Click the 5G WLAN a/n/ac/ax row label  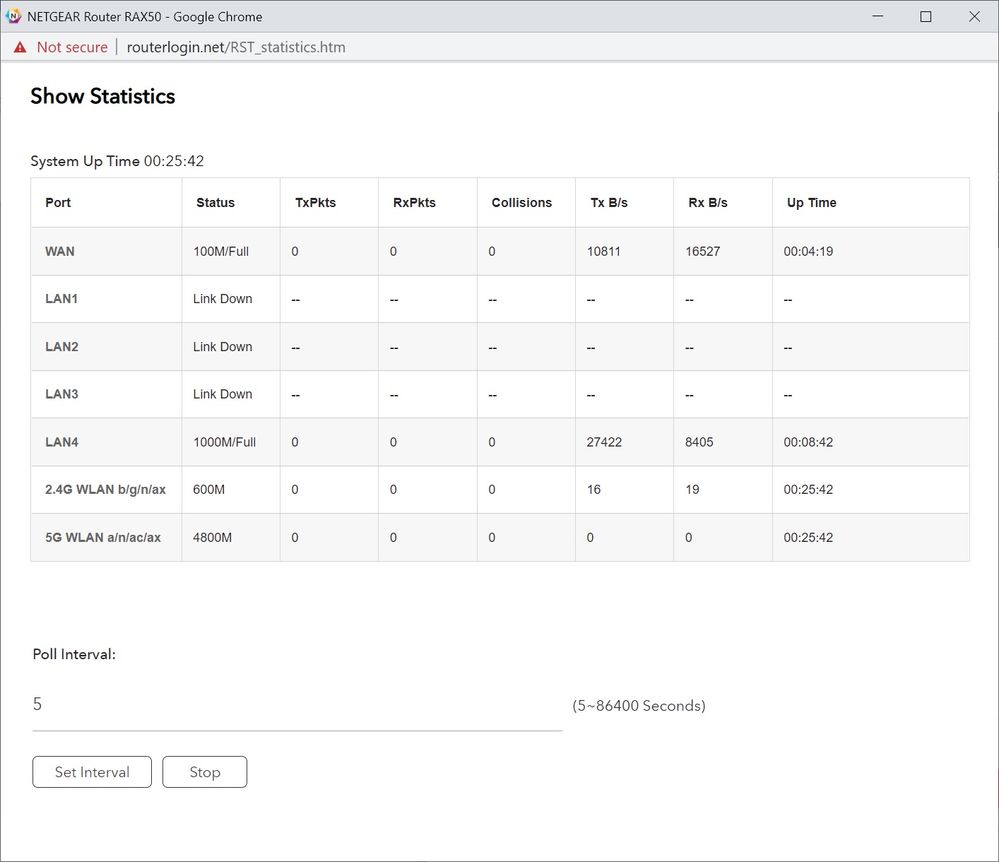[x=103, y=538]
